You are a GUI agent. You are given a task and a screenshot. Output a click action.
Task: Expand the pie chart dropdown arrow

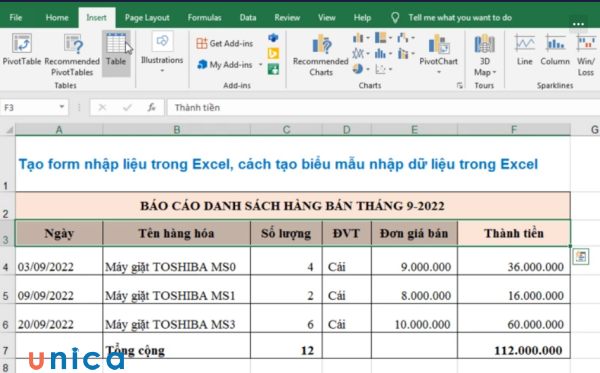click(x=368, y=69)
